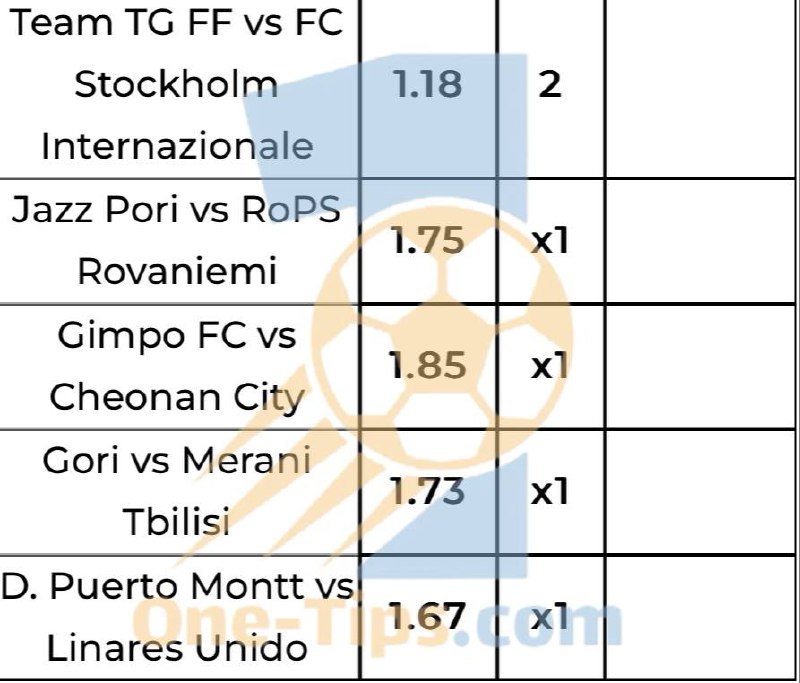
Task: Select the 1.18 odds cell
Action: tap(428, 84)
